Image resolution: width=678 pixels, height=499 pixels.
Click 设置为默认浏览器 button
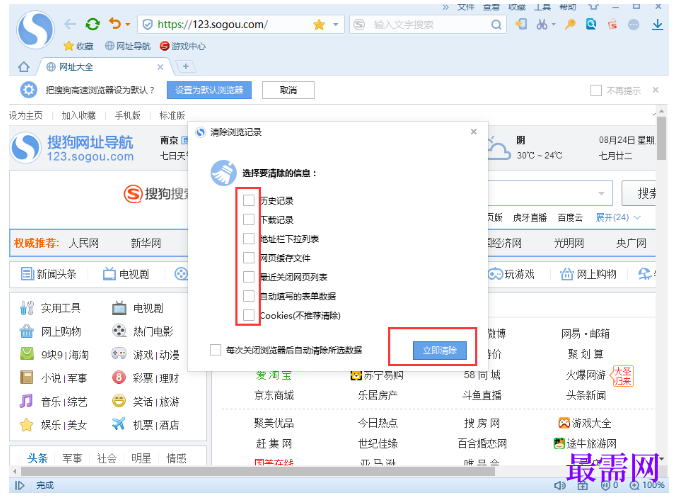pyautogui.click(x=209, y=90)
